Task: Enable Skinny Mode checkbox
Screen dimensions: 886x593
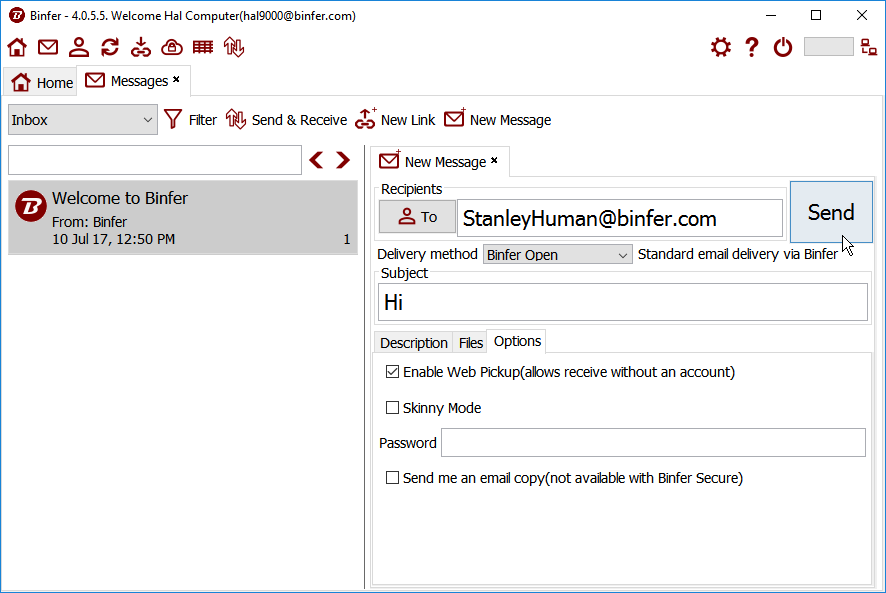Action: pos(392,408)
